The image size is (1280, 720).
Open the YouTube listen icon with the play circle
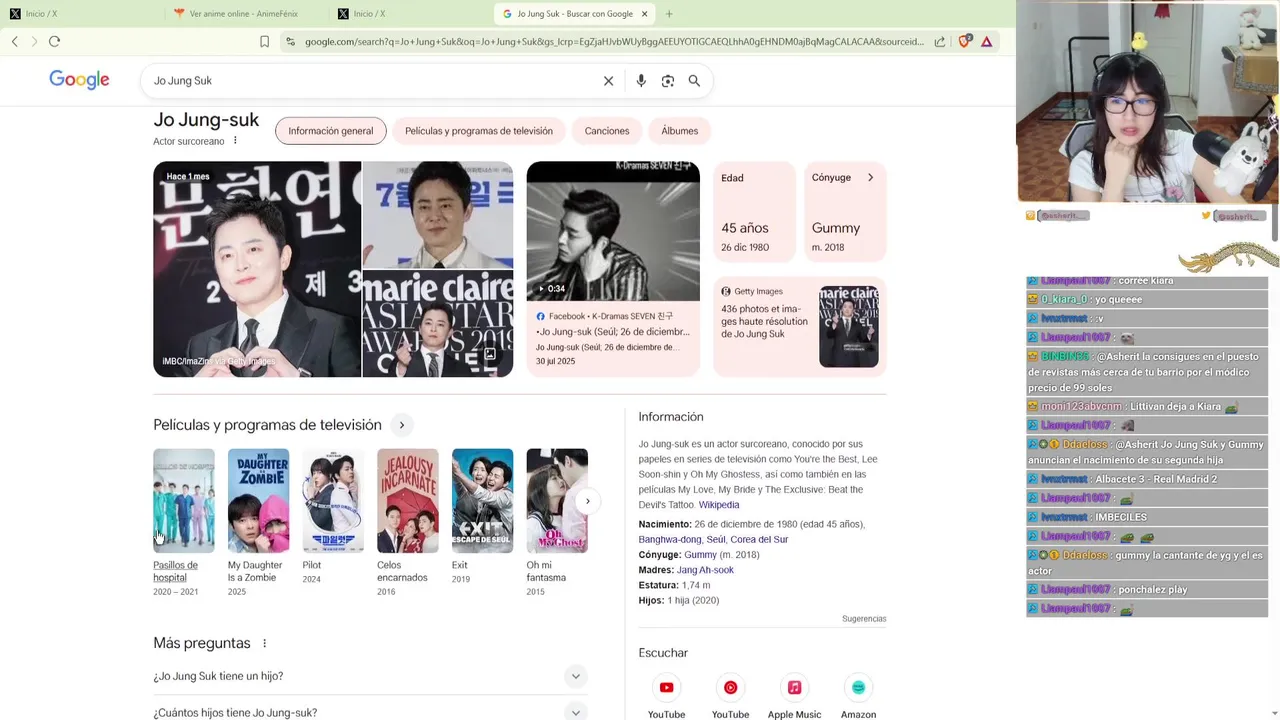pyautogui.click(x=666, y=687)
